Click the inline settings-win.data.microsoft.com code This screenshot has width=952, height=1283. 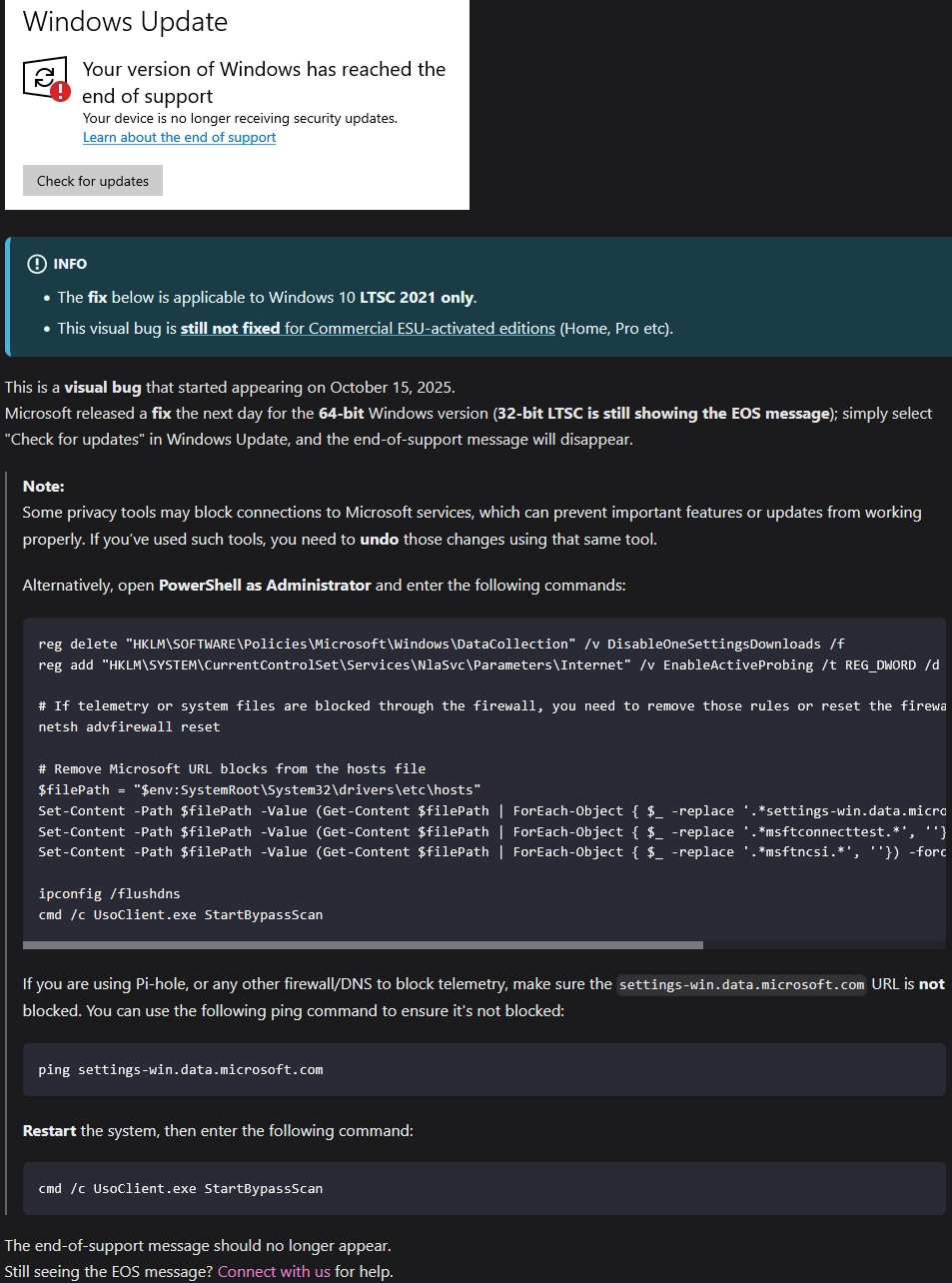tap(741, 984)
